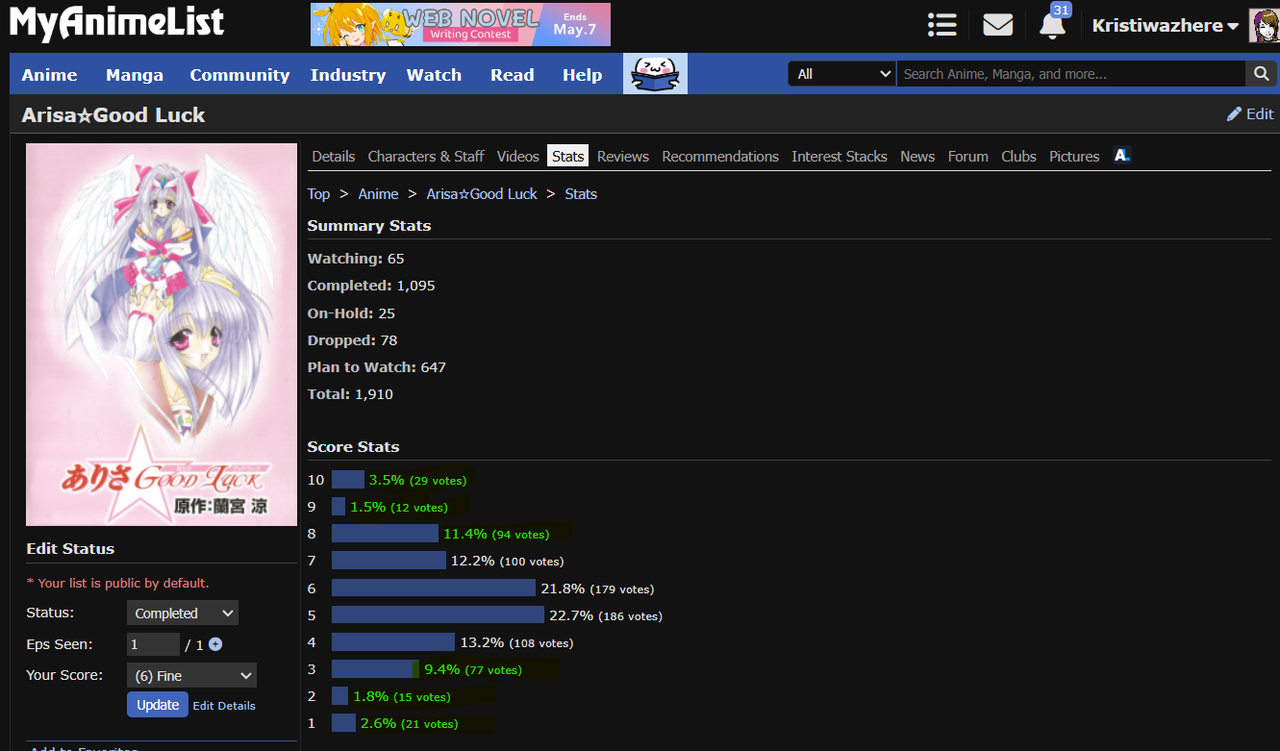Switch to the Clubs tab
This screenshot has height=751, width=1280.
[x=1019, y=156]
